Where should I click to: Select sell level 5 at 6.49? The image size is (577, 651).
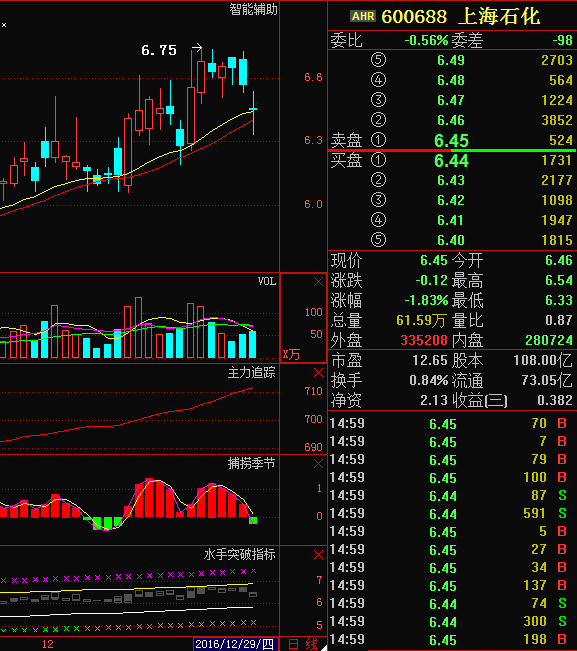point(452,60)
